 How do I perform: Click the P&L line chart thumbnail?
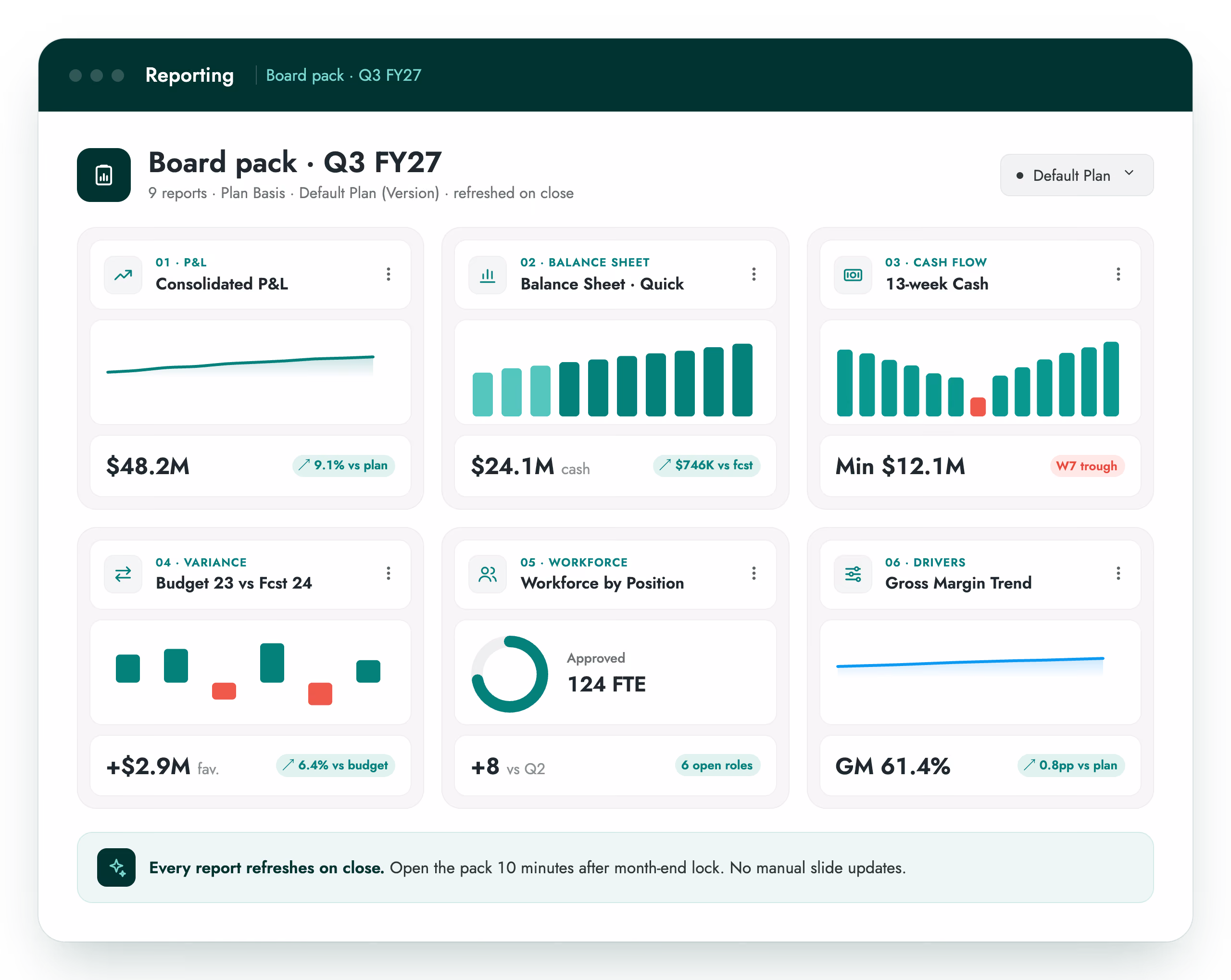click(x=251, y=372)
